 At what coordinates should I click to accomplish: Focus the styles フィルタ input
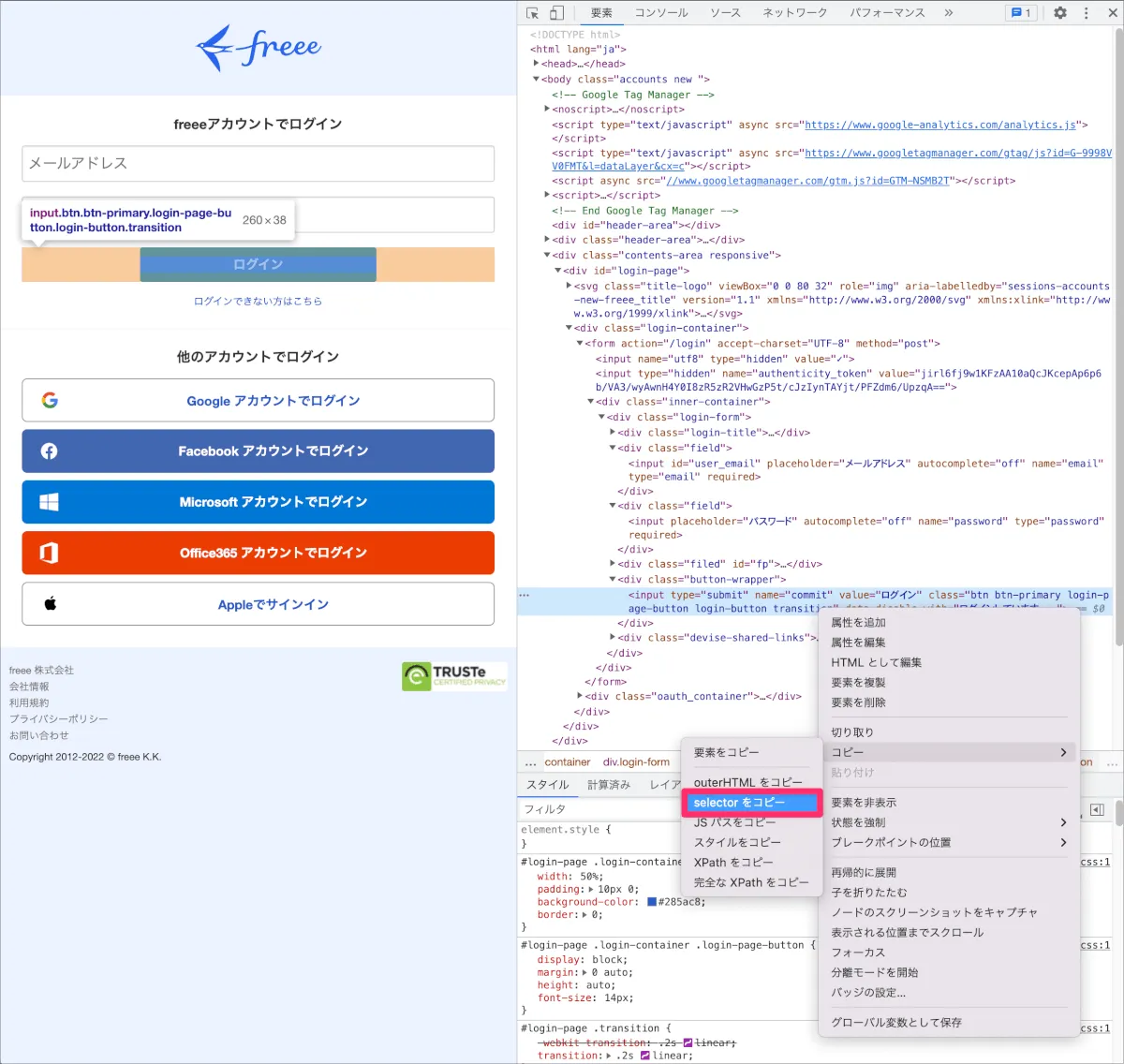599,809
